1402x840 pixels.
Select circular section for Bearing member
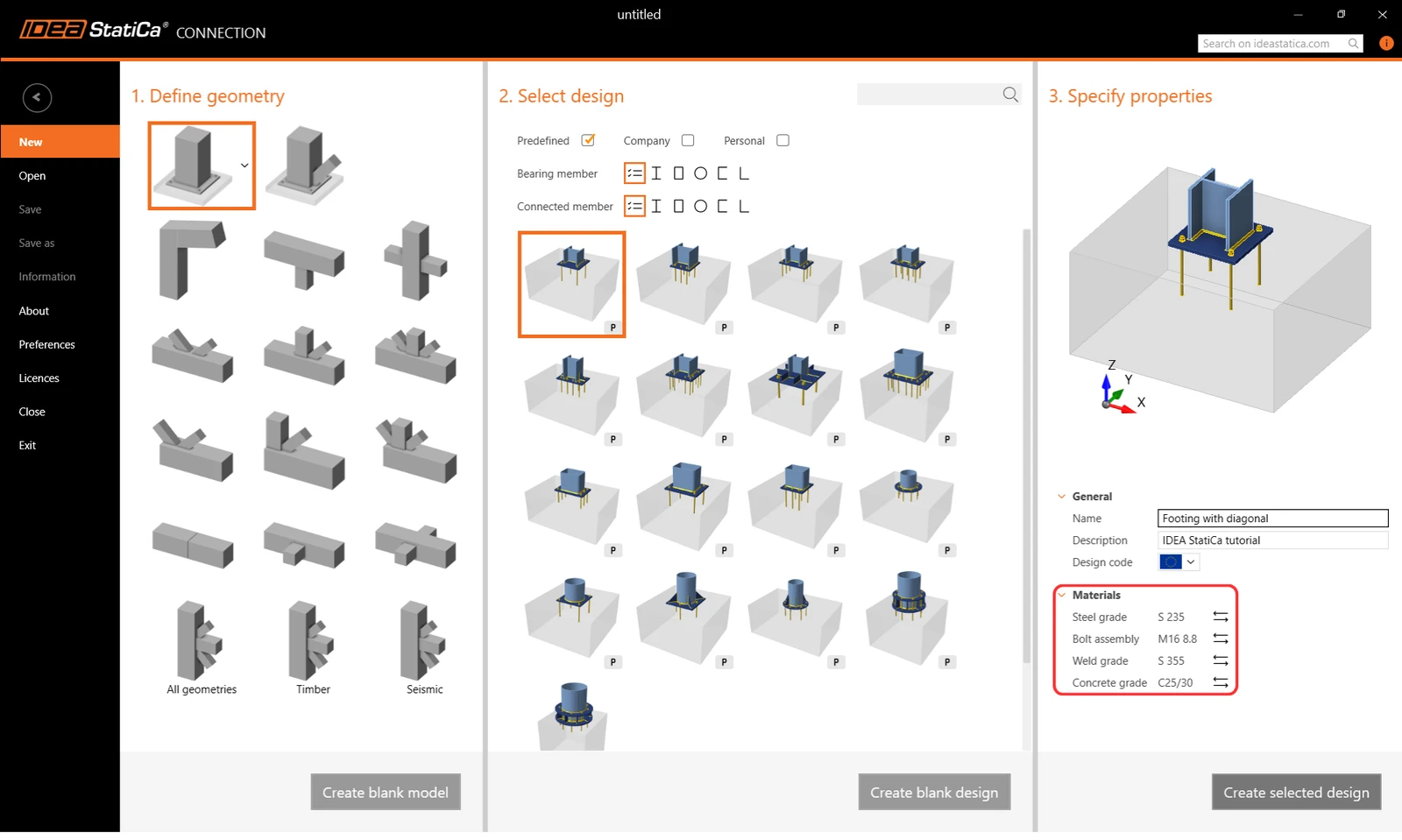coord(700,173)
